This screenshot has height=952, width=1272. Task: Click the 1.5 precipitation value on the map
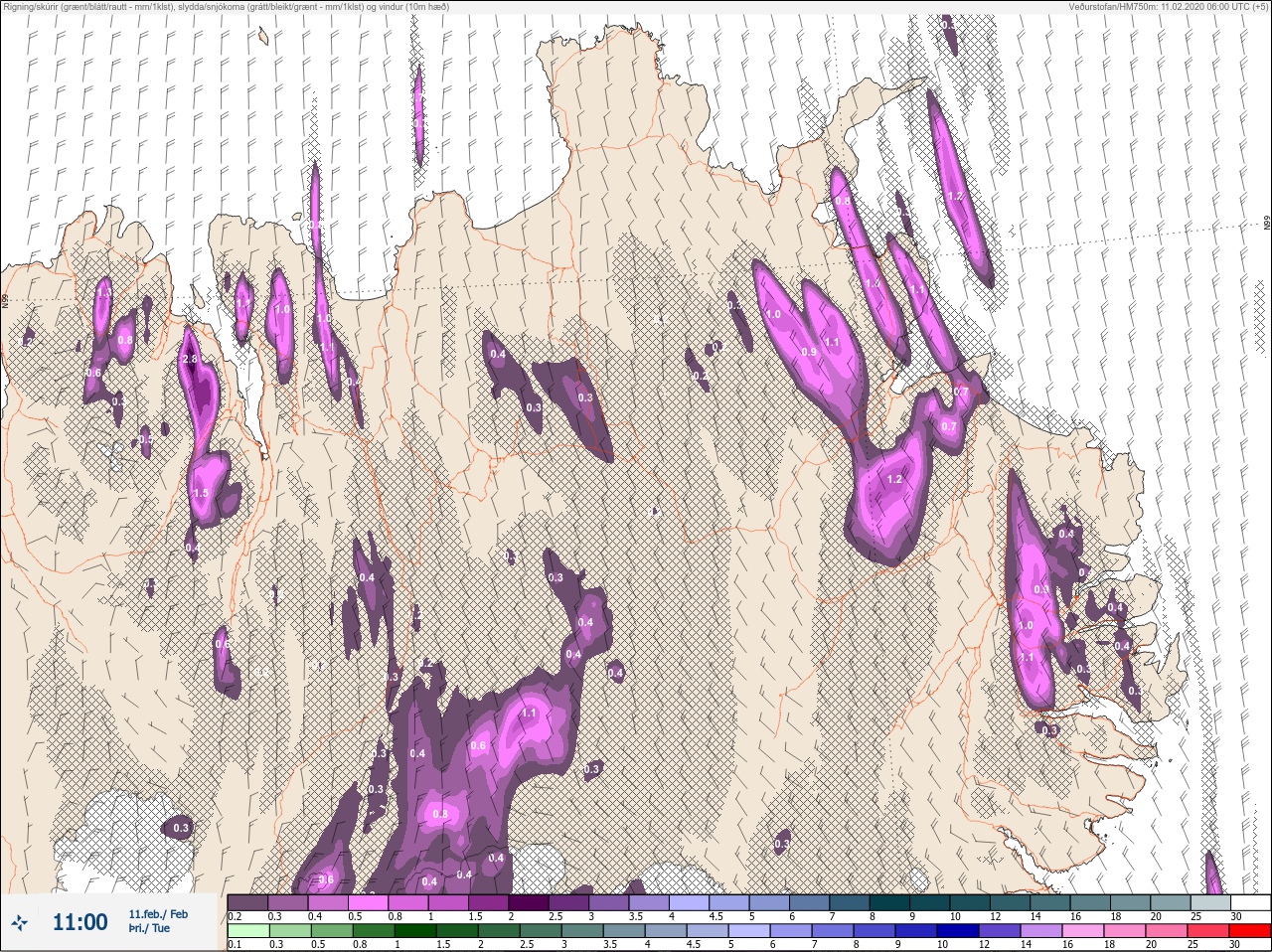200,493
